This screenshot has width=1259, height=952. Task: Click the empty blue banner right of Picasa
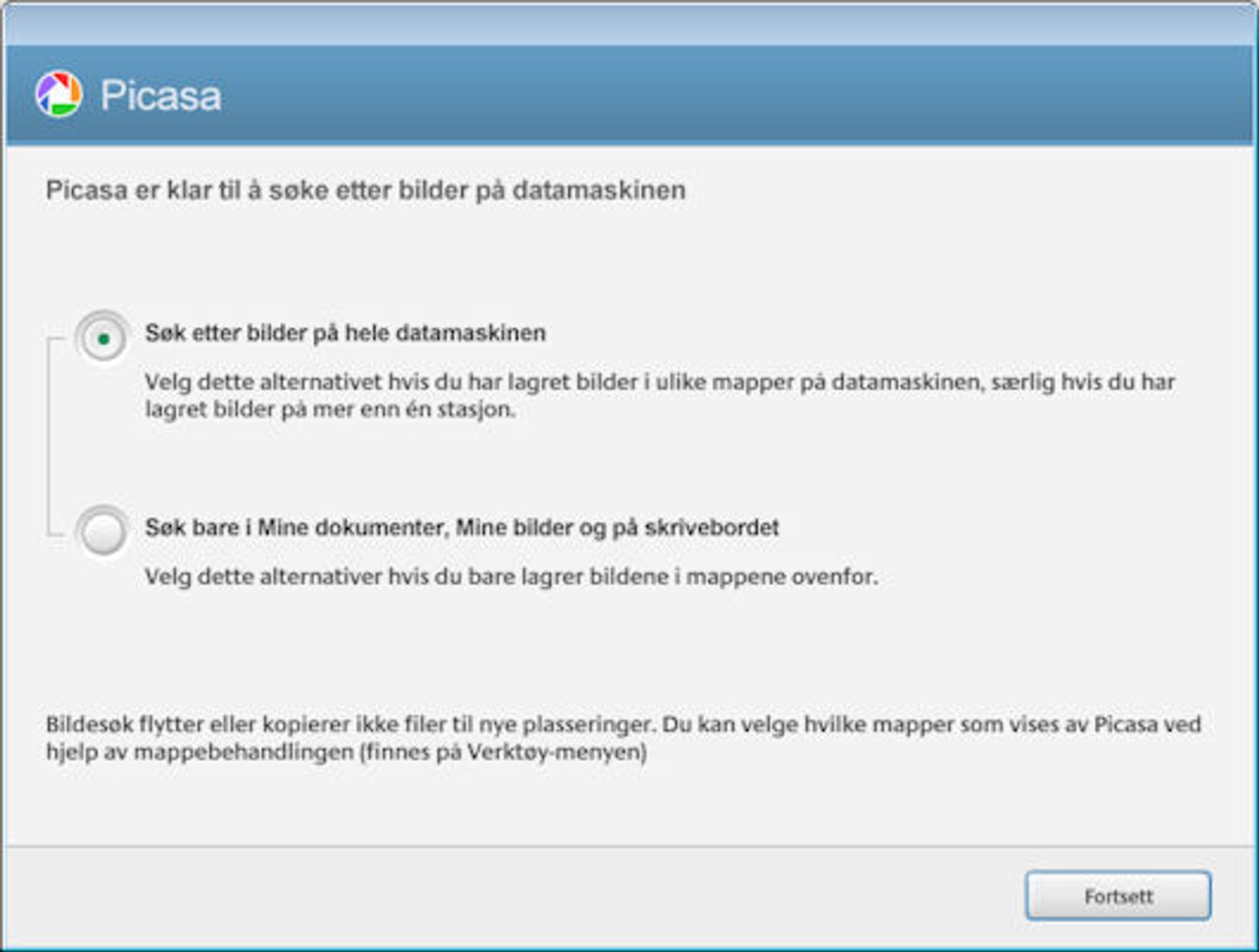(737, 94)
